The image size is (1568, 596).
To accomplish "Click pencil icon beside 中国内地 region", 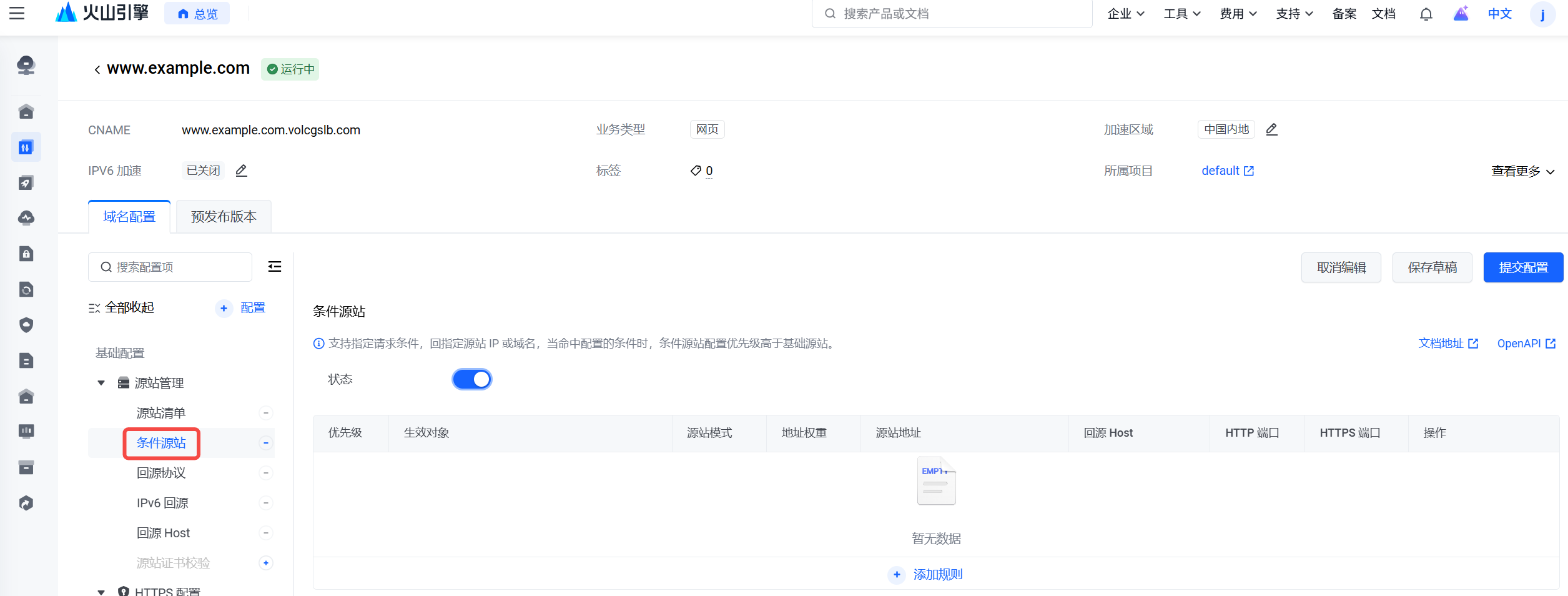I will (1271, 129).
